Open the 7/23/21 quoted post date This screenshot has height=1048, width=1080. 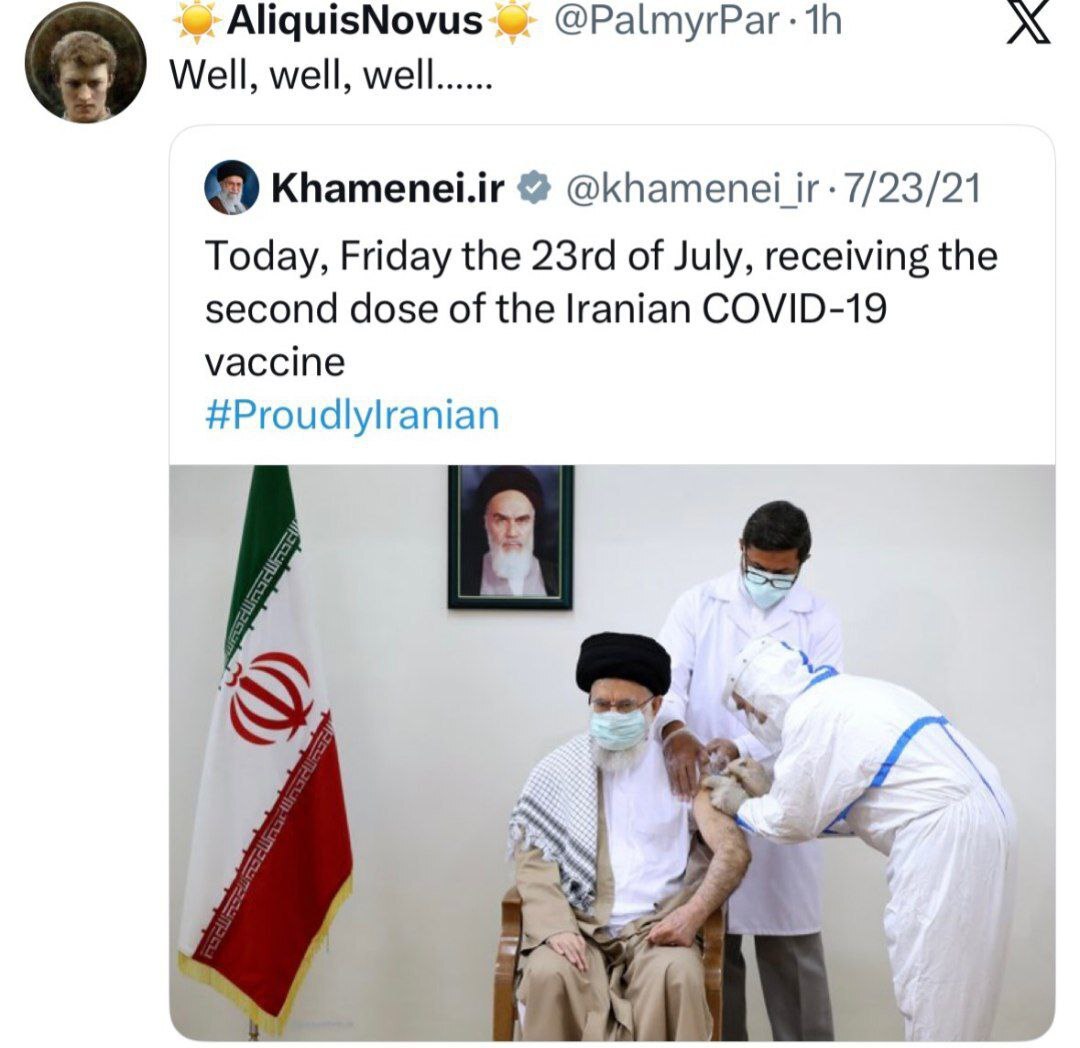pos(911,189)
